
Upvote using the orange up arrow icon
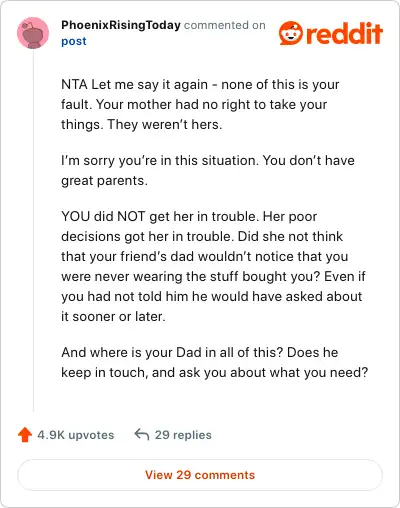pyautogui.click(x=25, y=435)
